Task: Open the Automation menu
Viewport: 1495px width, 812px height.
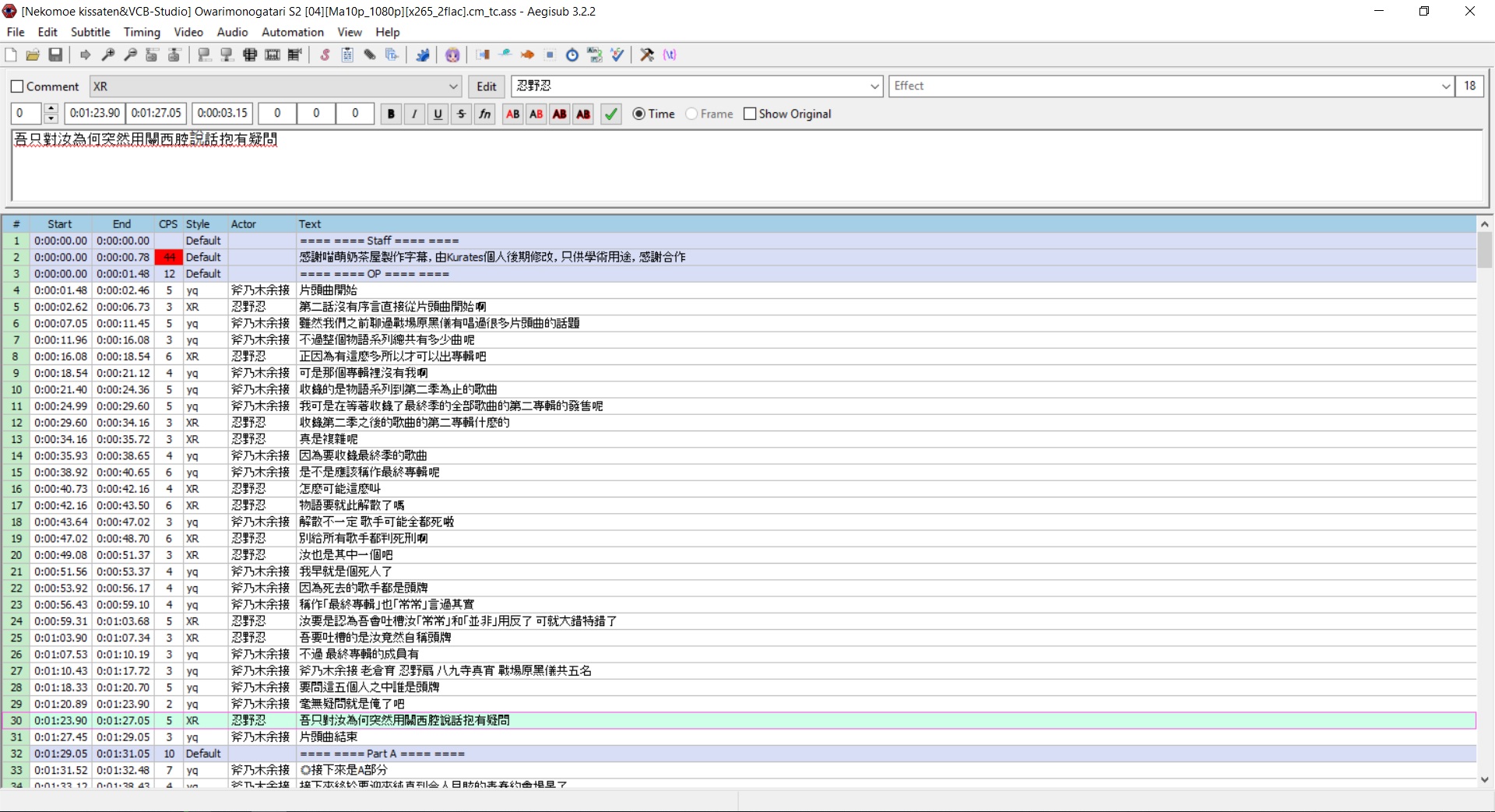Action: [293, 32]
